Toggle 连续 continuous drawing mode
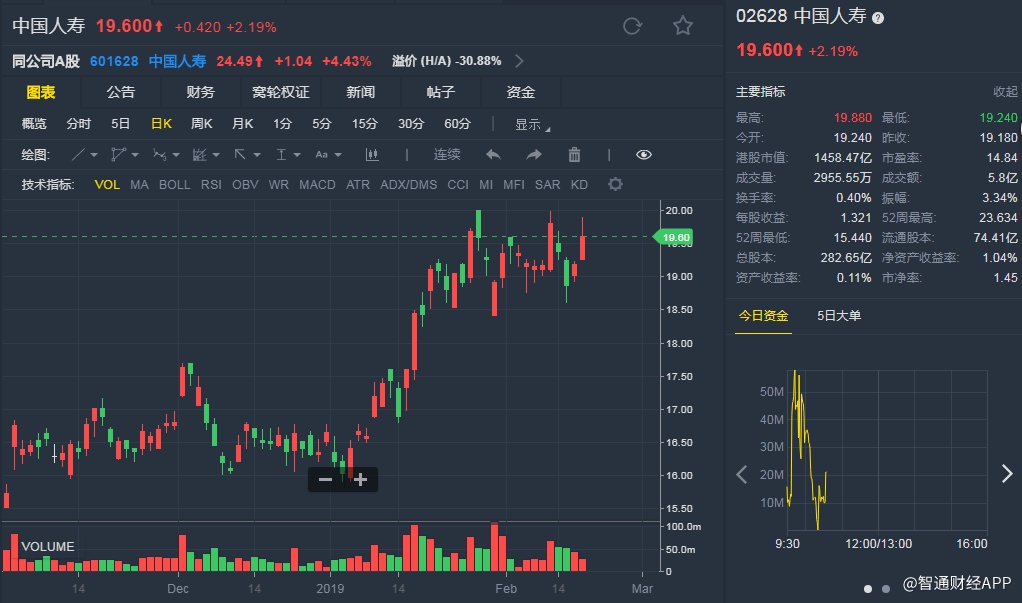Image resolution: width=1022 pixels, height=603 pixels. coord(447,154)
